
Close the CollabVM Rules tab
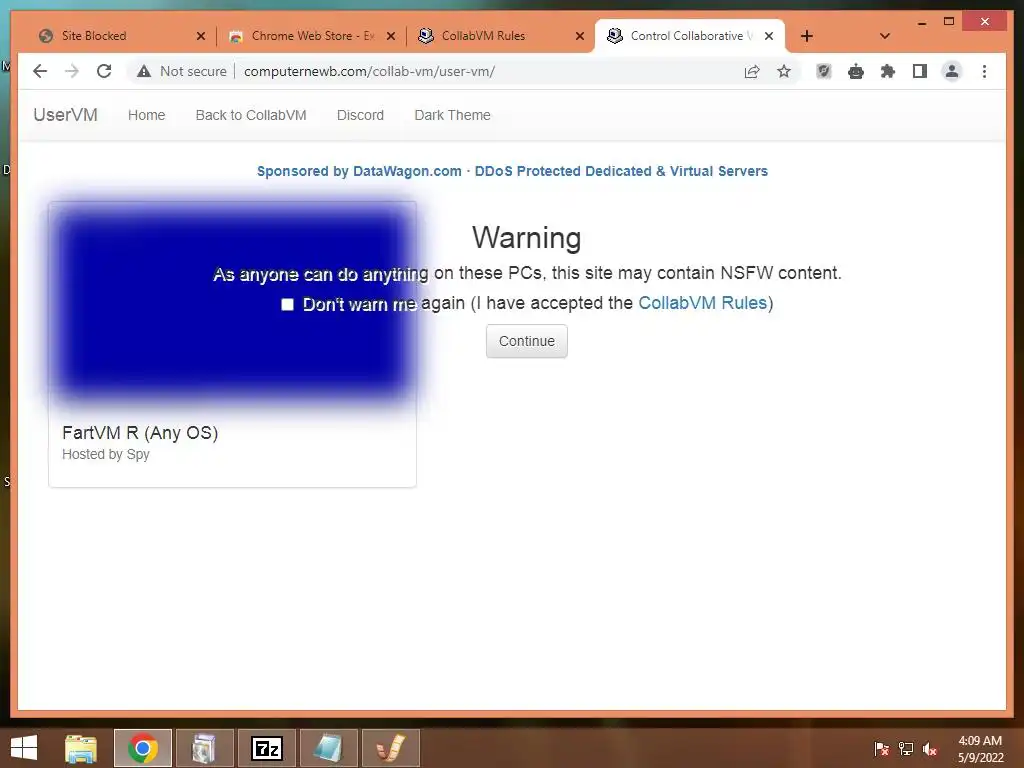[579, 36]
